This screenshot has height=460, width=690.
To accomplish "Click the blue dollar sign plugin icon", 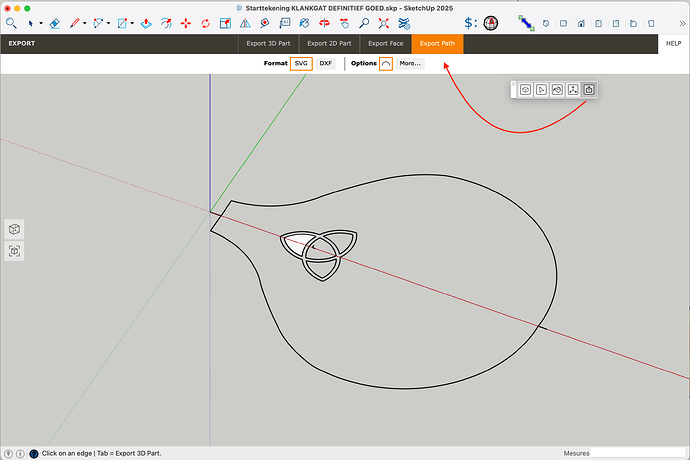I will 471,23.
